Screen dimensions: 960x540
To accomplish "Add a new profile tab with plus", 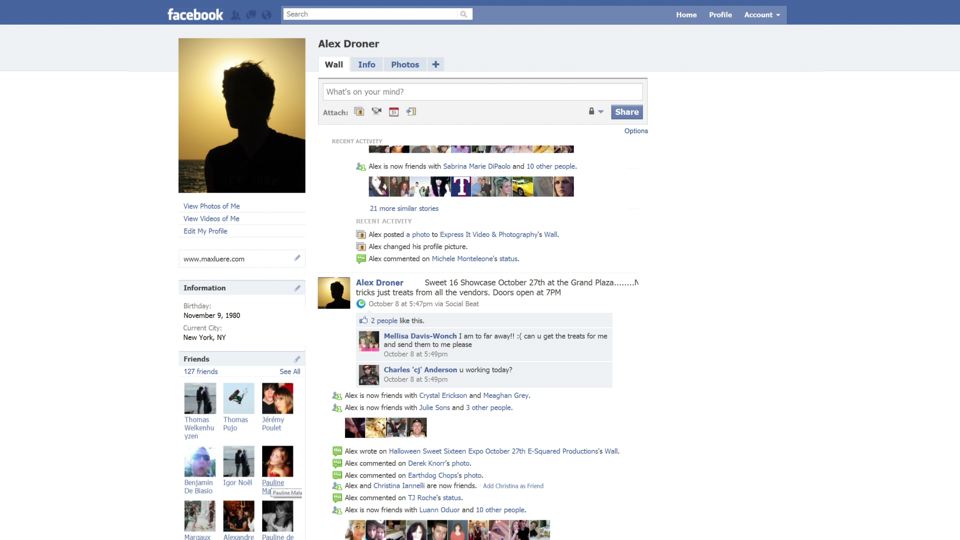I will click(x=435, y=64).
